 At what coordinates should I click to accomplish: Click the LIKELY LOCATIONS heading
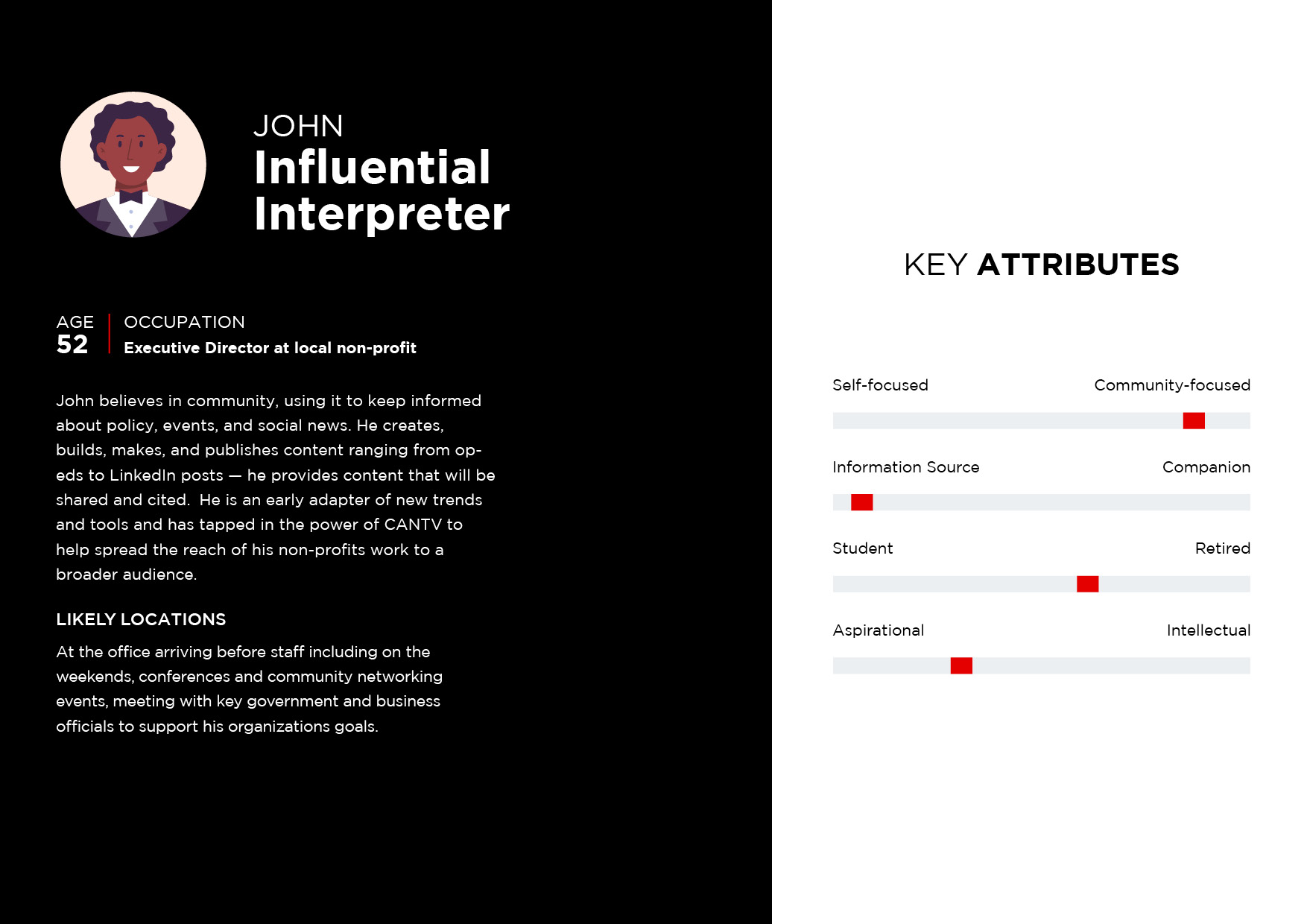click(x=141, y=619)
